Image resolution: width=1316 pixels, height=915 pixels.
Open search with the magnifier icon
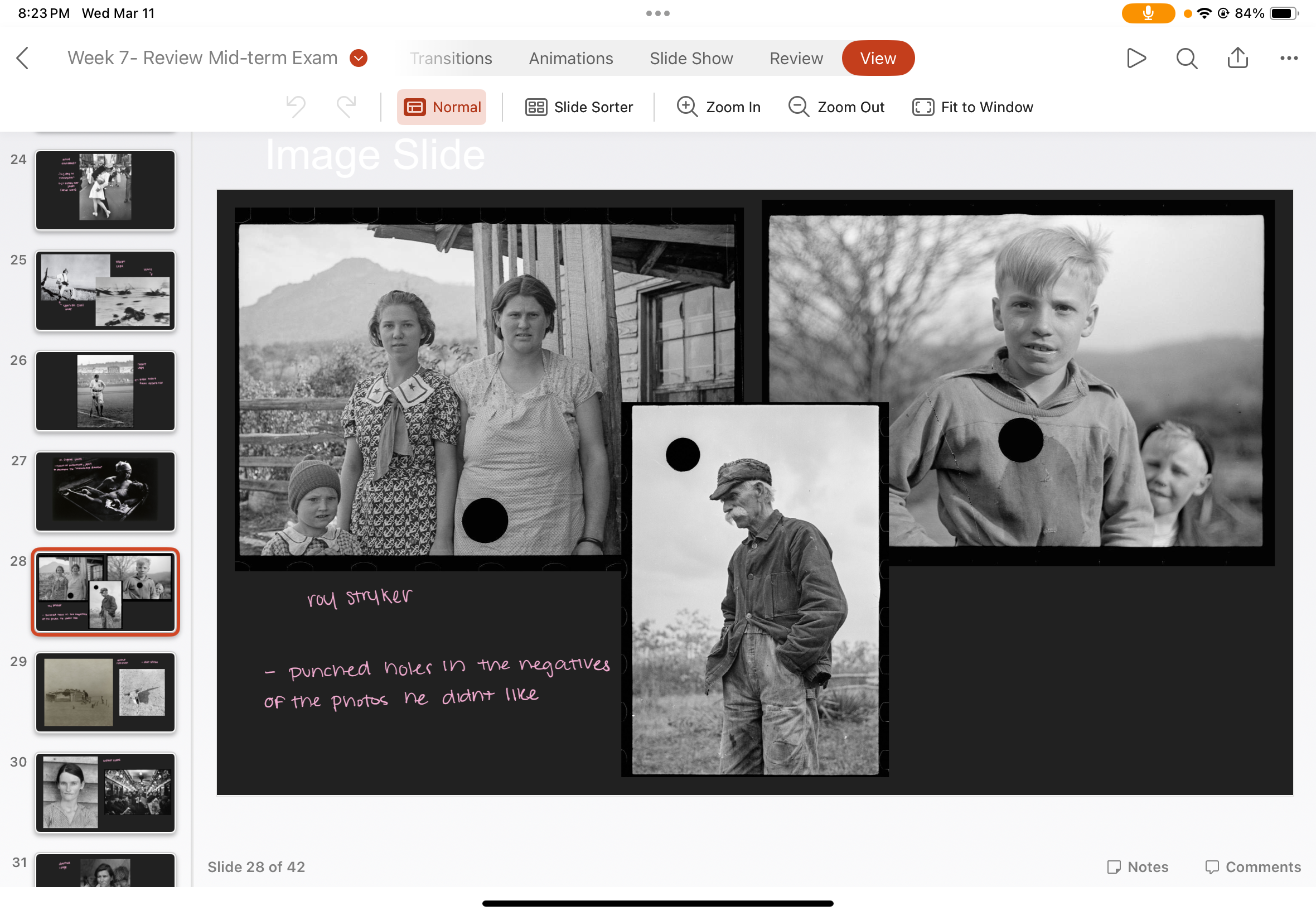click(1187, 58)
